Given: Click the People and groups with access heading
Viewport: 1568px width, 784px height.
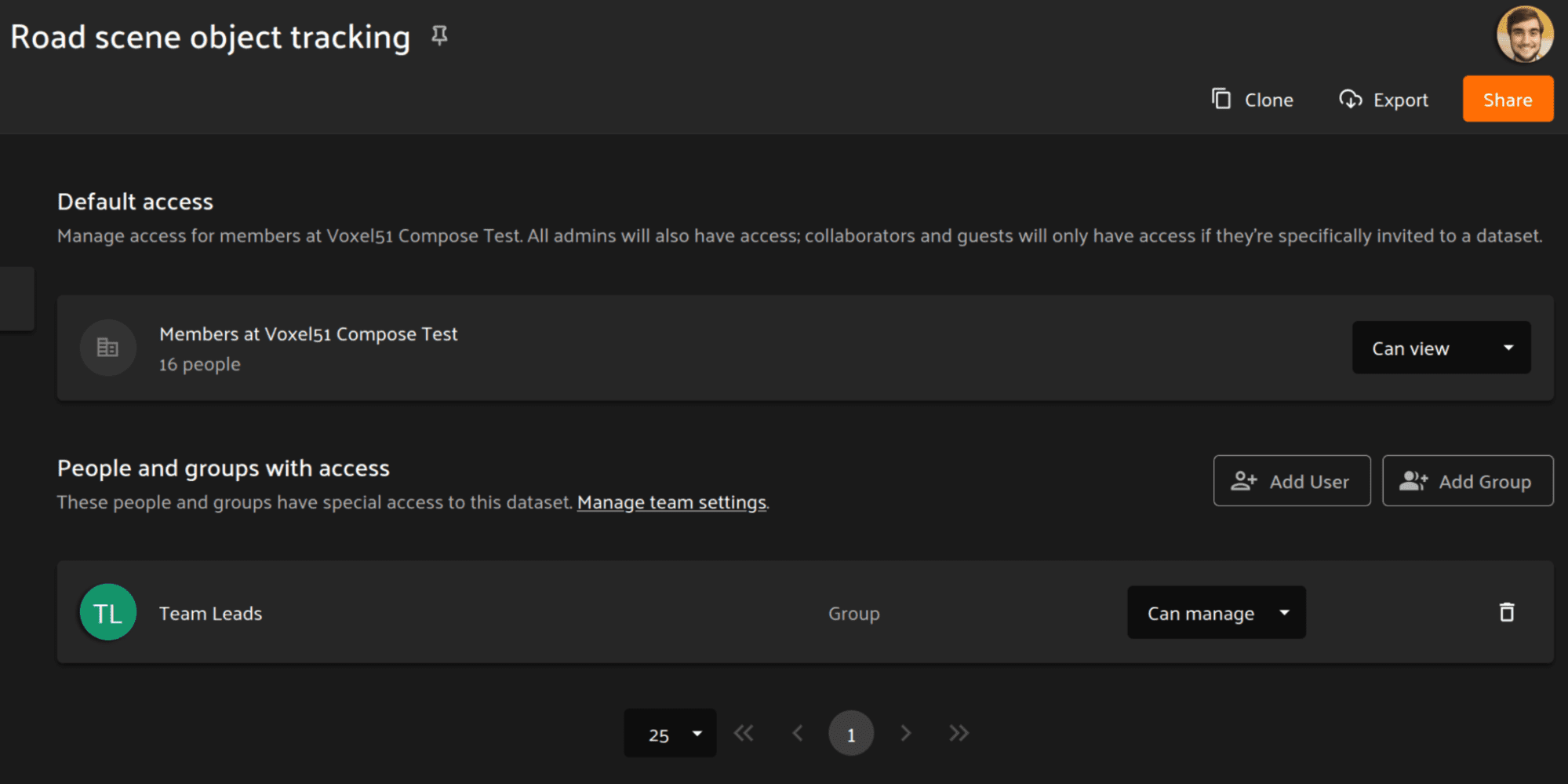Looking at the screenshot, I should pyautogui.click(x=224, y=469).
